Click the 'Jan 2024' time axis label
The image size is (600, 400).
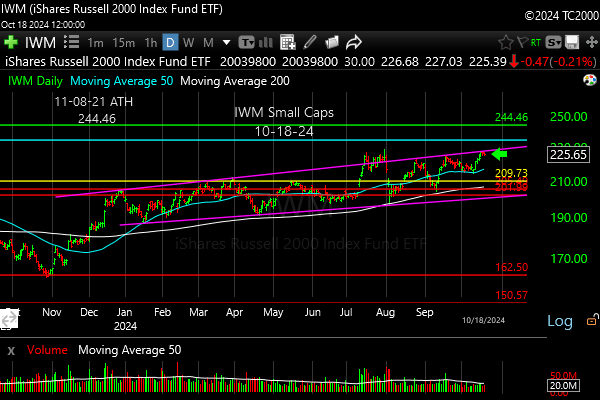point(125,319)
